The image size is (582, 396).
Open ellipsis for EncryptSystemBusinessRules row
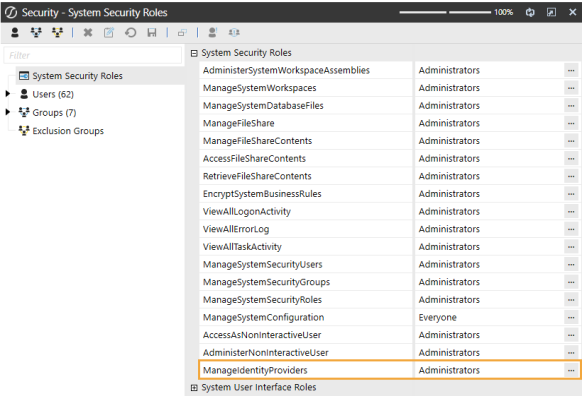571,194
